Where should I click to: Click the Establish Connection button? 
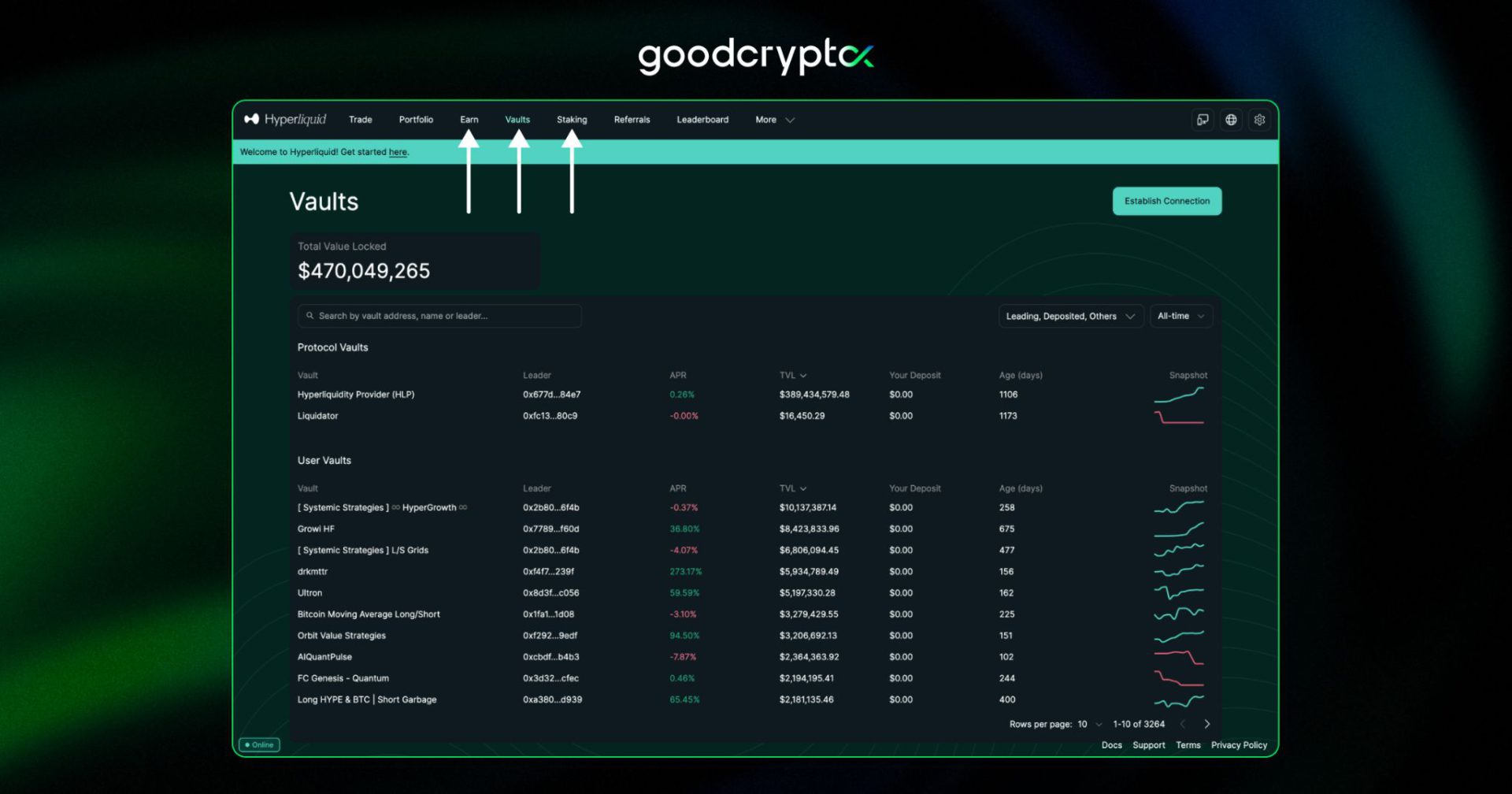click(1167, 201)
